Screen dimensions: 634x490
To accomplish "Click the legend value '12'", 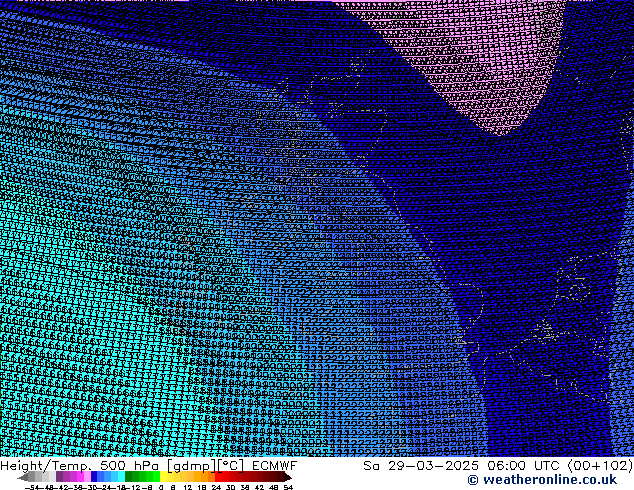I will click(188, 488).
